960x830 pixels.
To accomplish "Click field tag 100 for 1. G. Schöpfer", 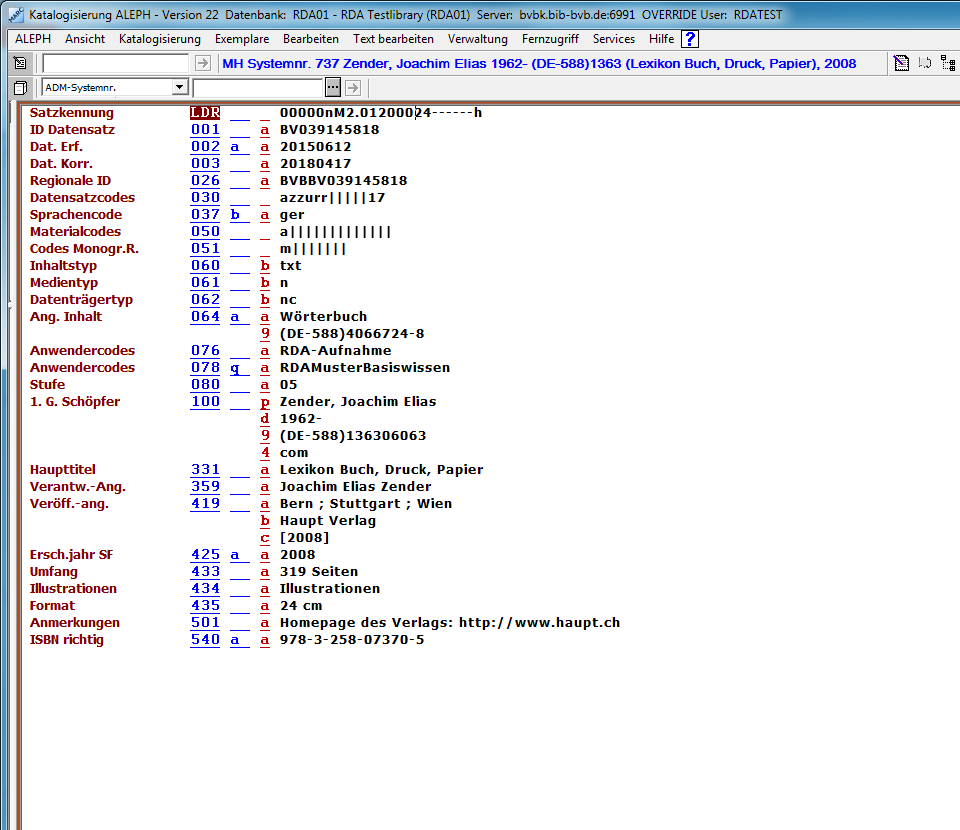I will (x=205, y=402).
